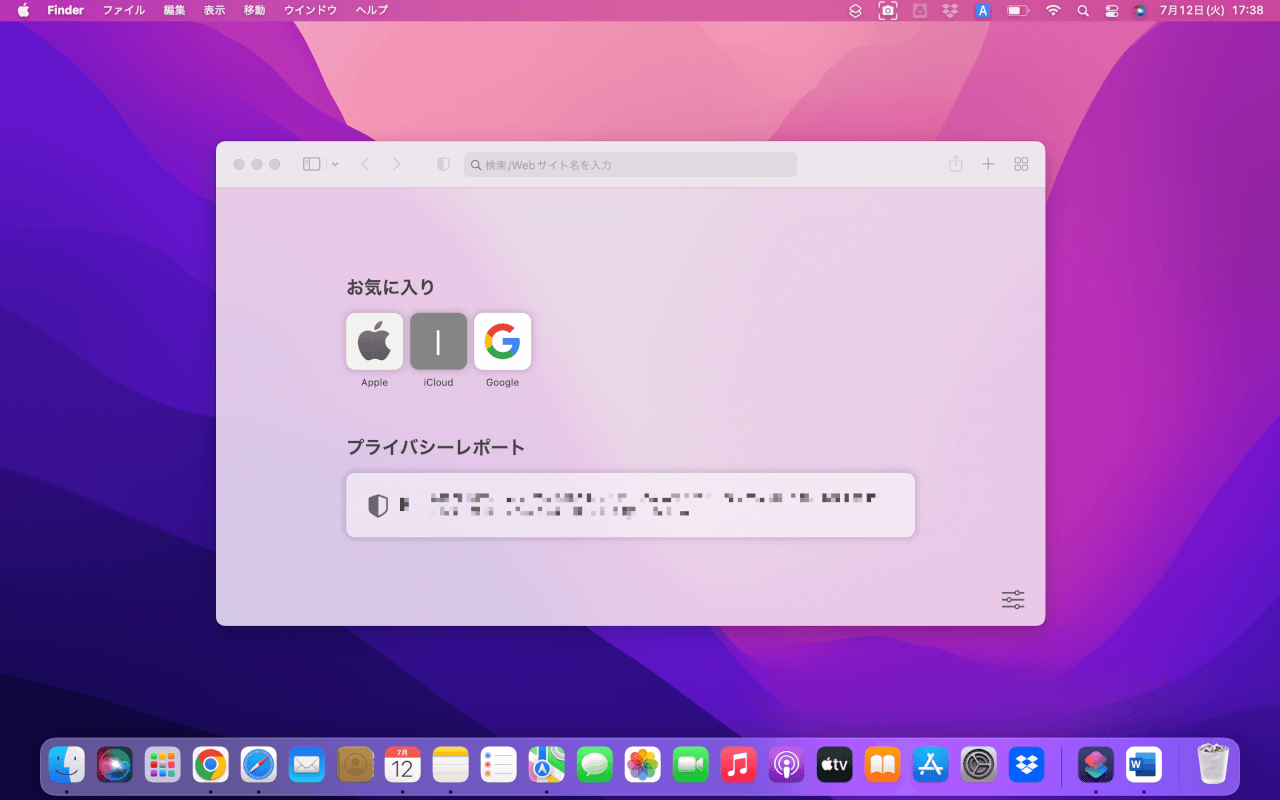Open the Privacy Report card
Viewport: 1280px width, 800px height.
click(630, 505)
